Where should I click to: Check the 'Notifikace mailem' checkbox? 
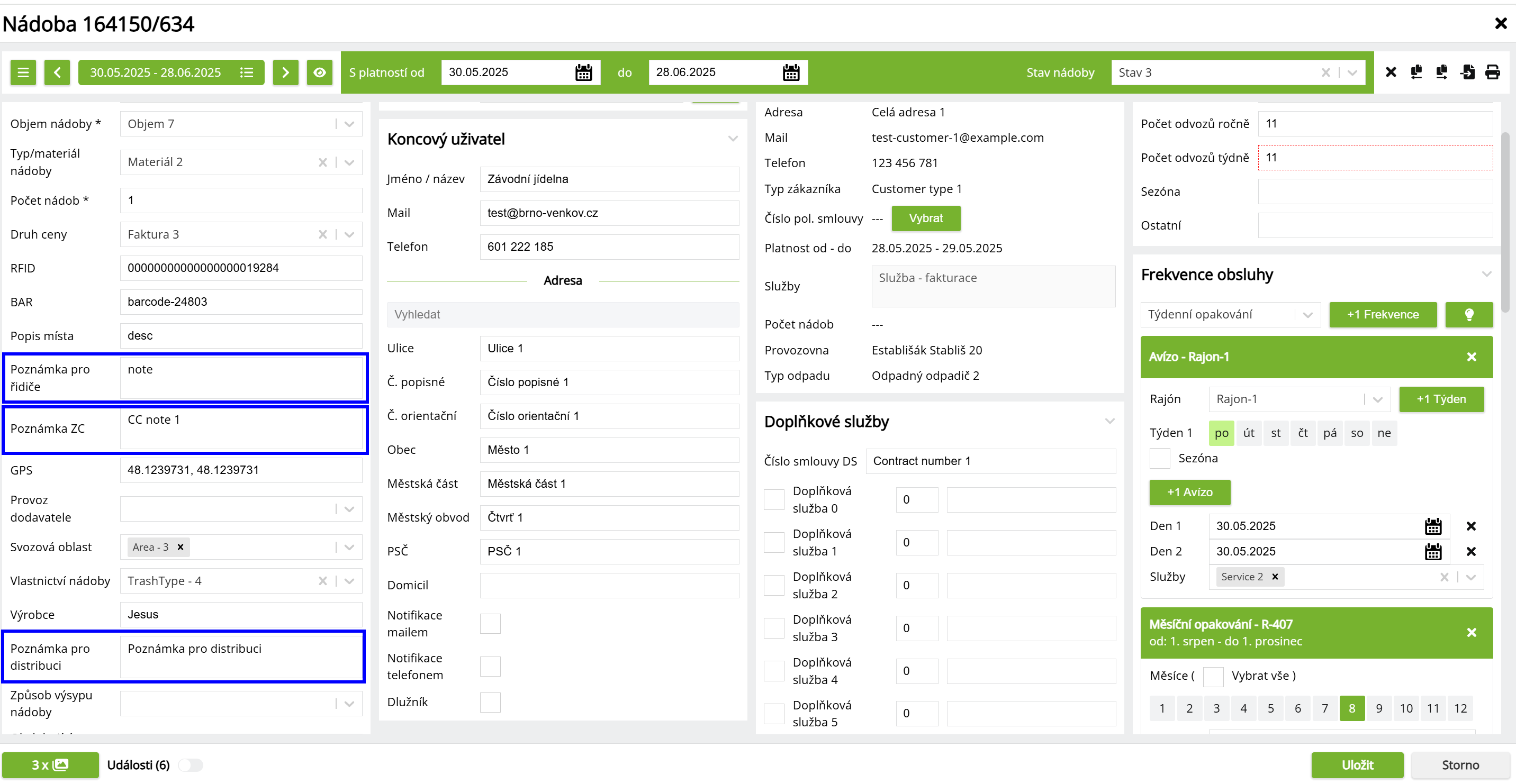[x=490, y=623]
